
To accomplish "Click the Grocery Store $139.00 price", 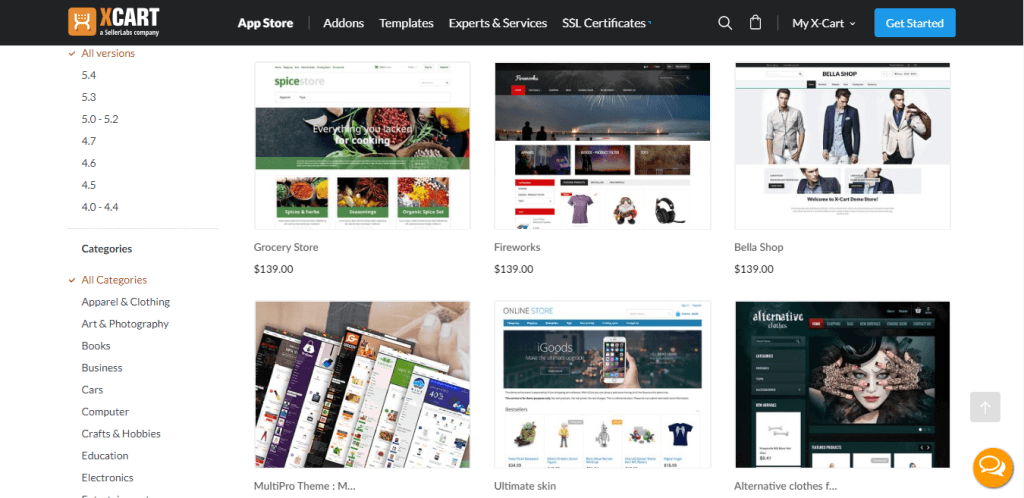I will [x=274, y=269].
